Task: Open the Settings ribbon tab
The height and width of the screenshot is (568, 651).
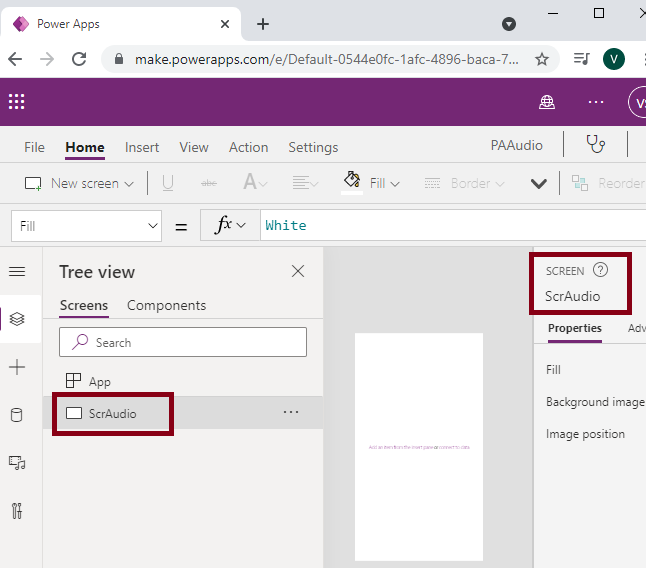Action: point(313,147)
